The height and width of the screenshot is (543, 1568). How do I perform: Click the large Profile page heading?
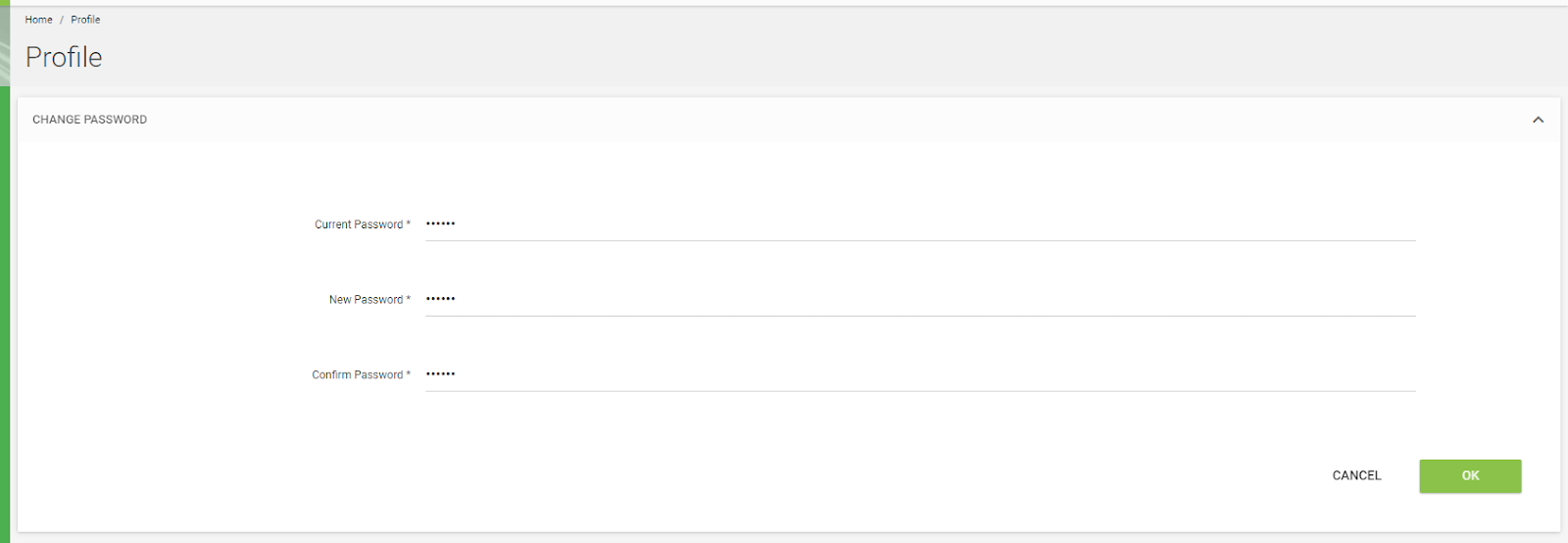[64, 57]
